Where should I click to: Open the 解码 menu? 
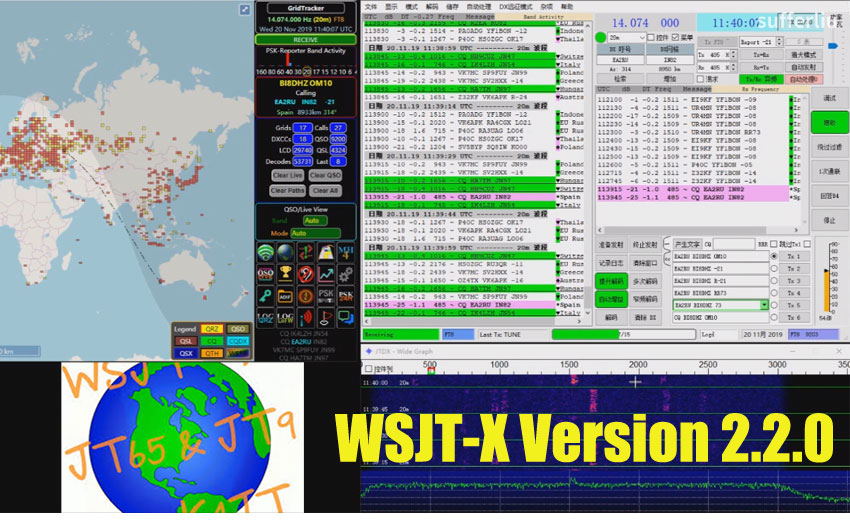click(432, 7)
